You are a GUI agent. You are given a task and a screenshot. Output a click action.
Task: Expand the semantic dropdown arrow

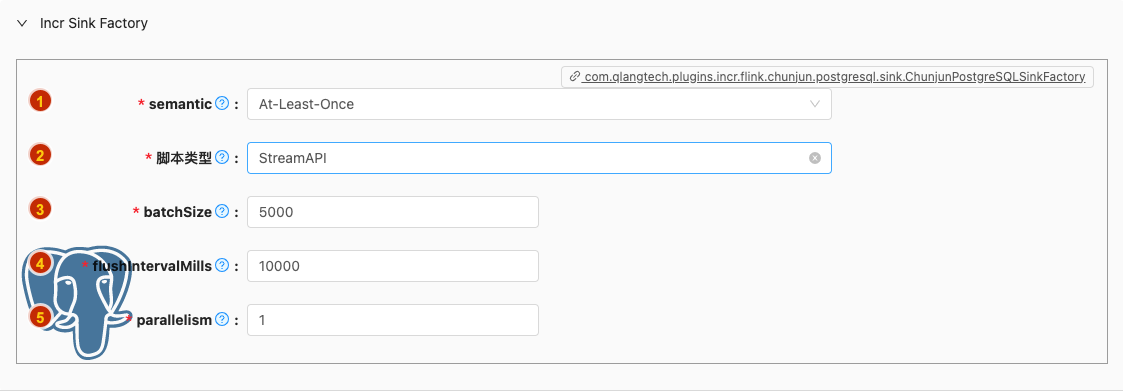tap(814, 104)
